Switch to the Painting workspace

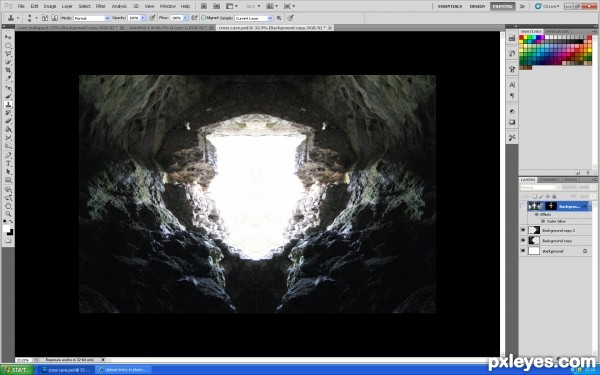pyautogui.click(x=502, y=6)
